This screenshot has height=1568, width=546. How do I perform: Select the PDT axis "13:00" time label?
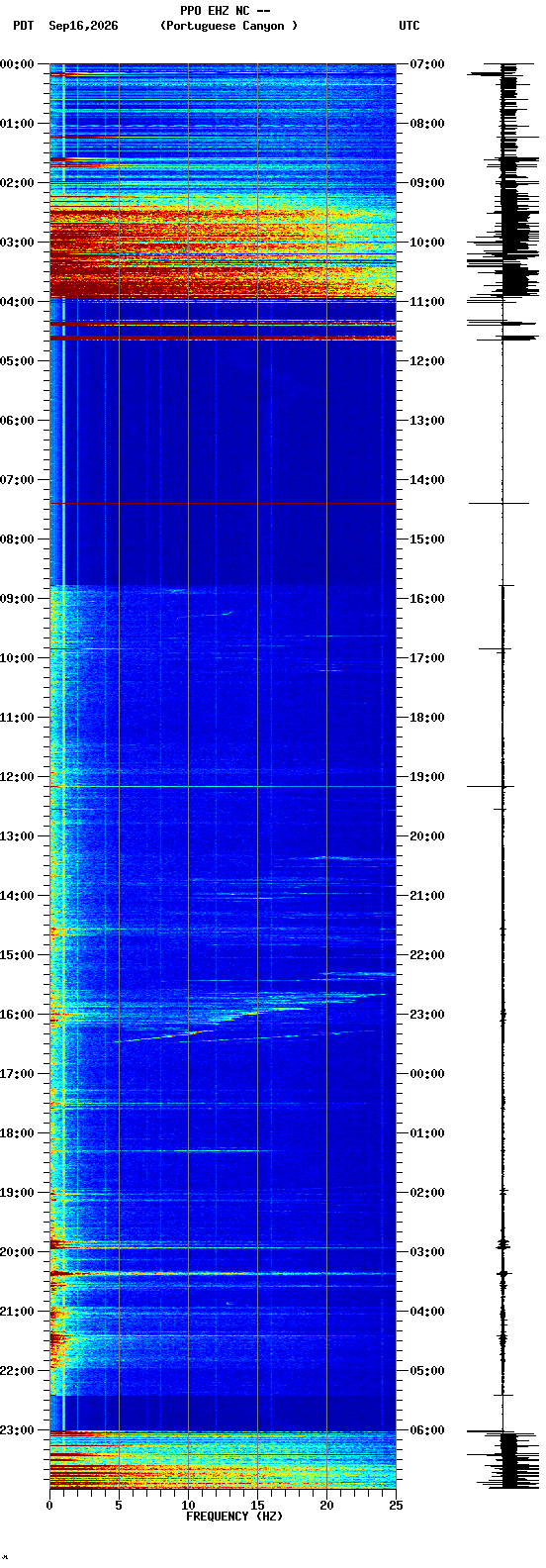[17, 836]
